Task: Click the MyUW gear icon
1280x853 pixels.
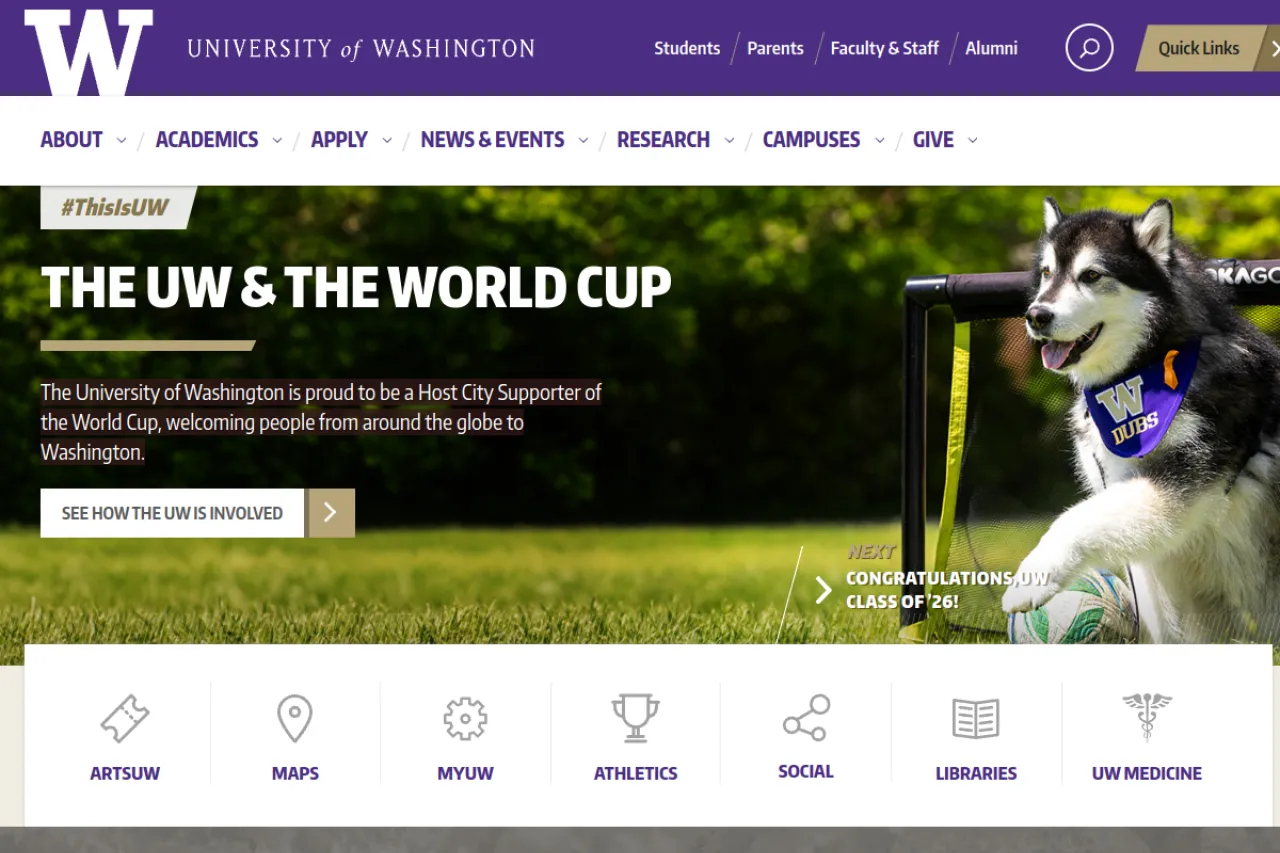Action: tap(465, 719)
